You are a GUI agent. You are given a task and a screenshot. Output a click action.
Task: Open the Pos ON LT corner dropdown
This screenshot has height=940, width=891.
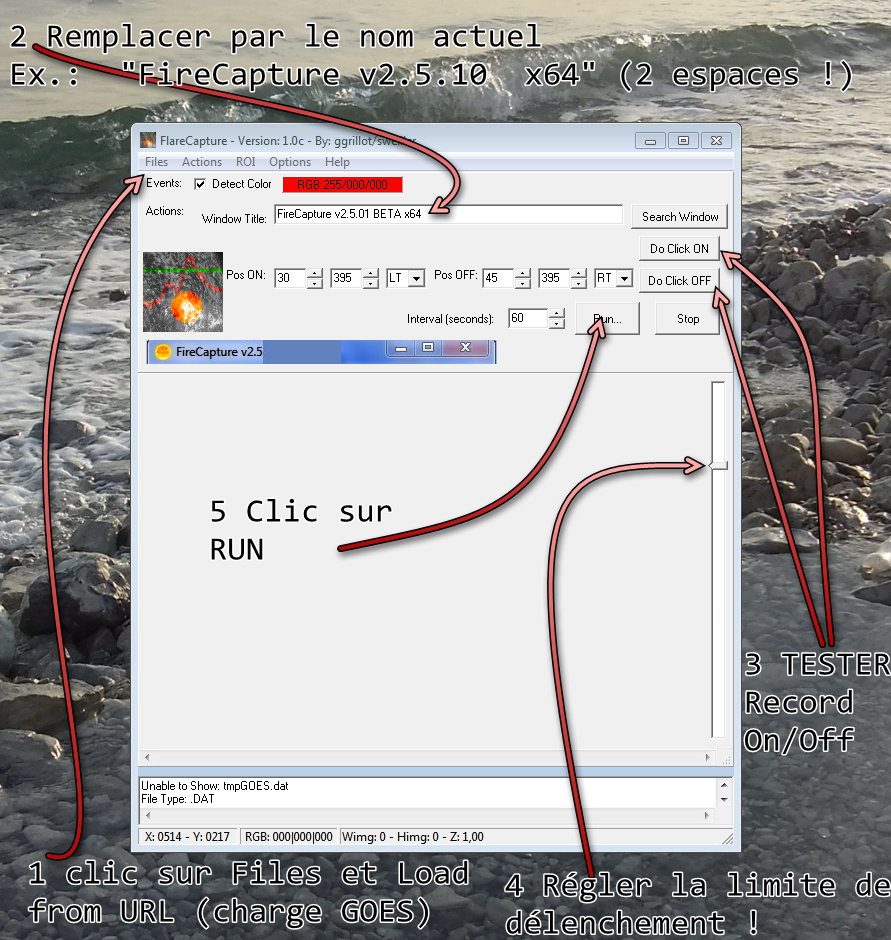tap(416, 278)
